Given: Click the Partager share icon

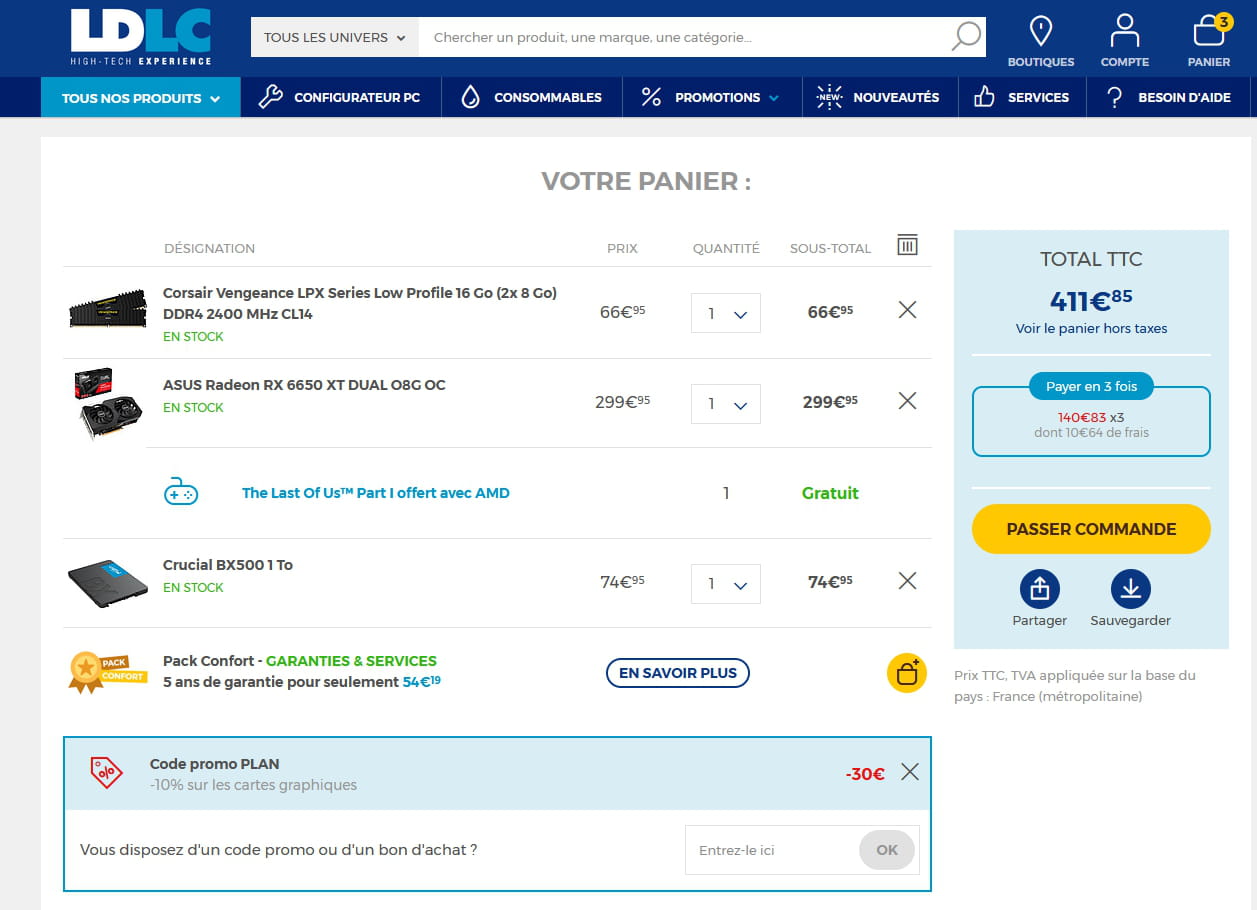Looking at the screenshot, I should pyautogui.click(x=1039, y=589).
